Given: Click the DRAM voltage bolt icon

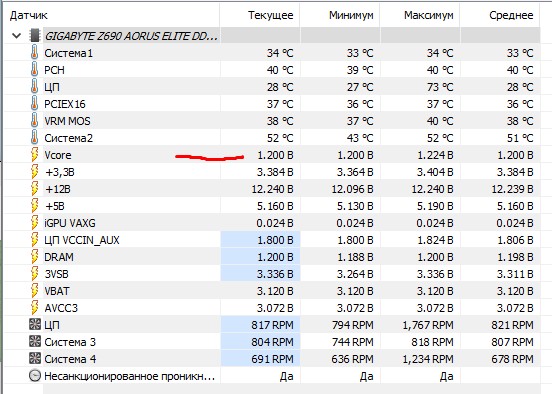Looking at the screenshot, I should pos(34,257).
